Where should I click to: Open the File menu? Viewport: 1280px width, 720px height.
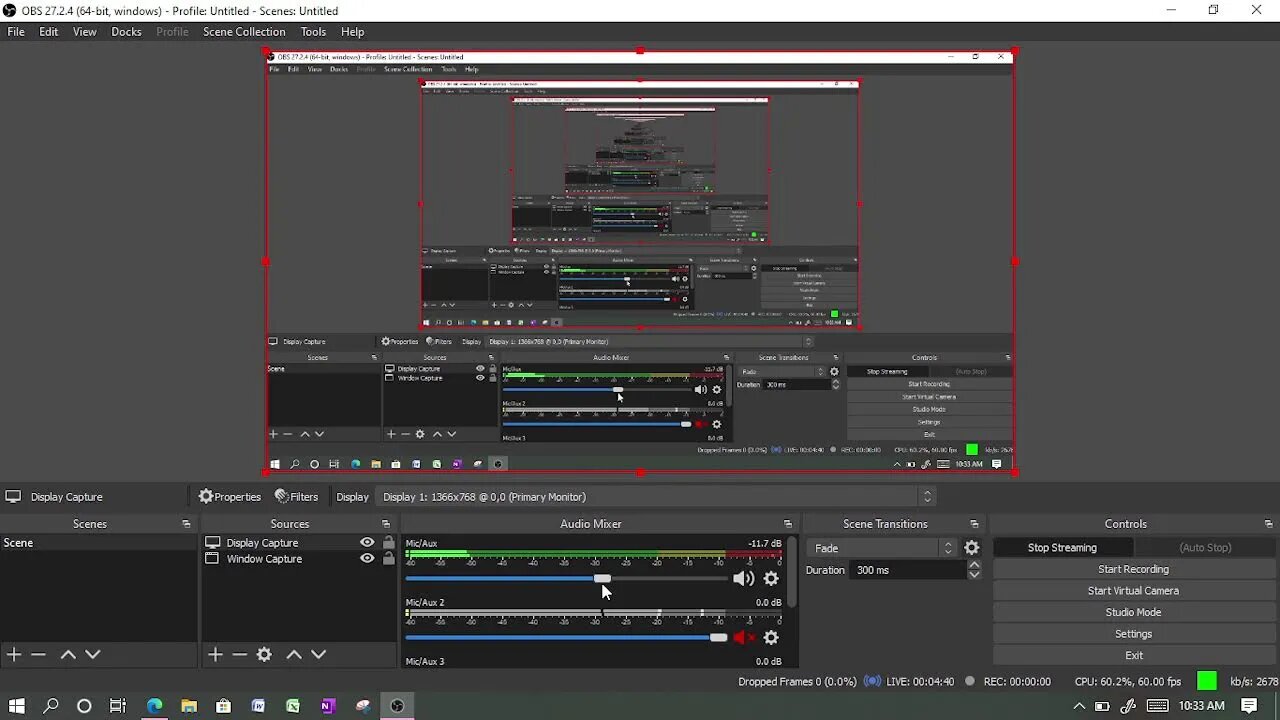point(16,32)
